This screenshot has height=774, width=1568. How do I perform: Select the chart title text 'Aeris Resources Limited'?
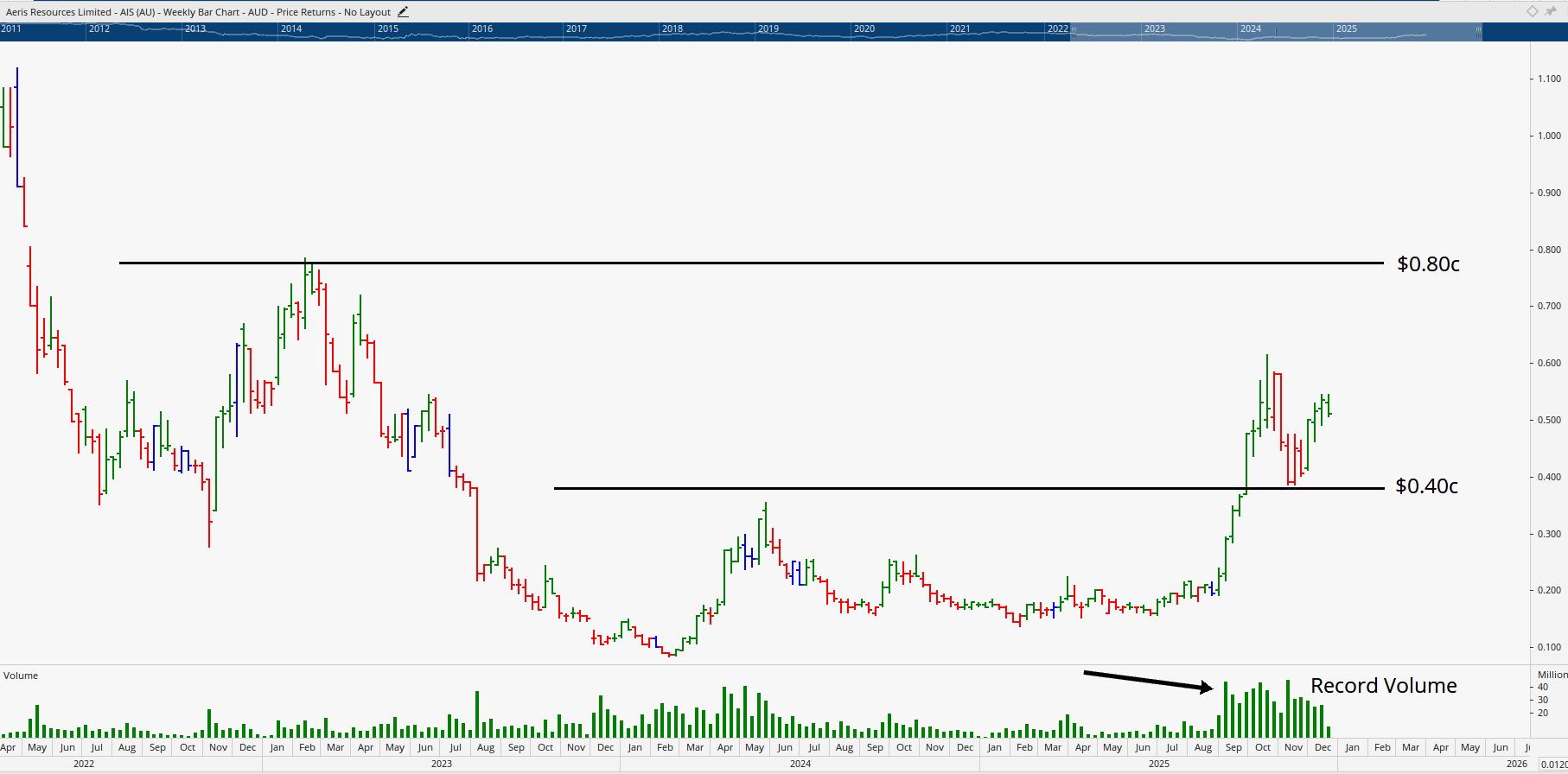(x=59, y=12)
